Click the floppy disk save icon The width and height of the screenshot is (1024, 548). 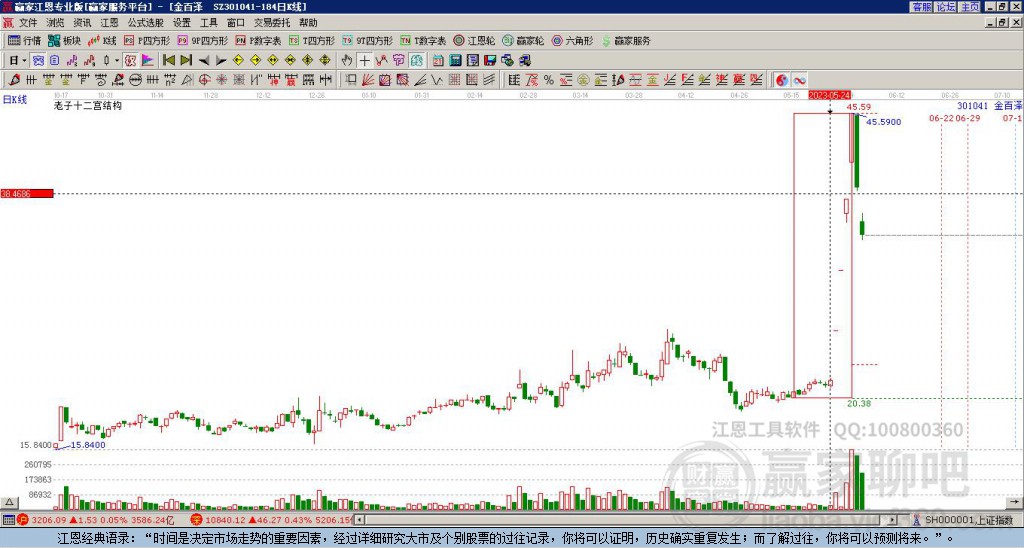tap(490, 61)
